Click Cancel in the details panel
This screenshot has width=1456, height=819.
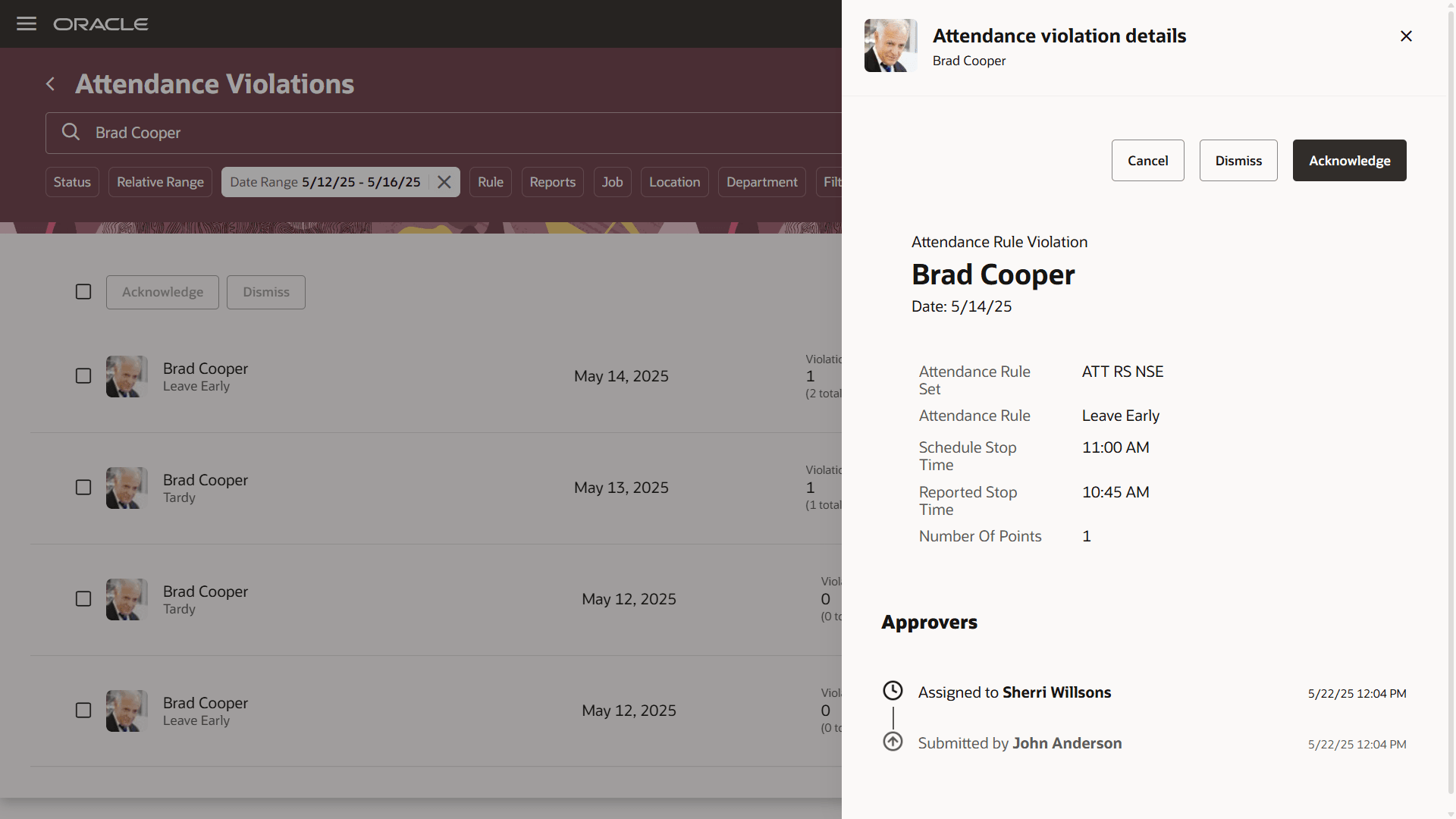(1147, 161)
